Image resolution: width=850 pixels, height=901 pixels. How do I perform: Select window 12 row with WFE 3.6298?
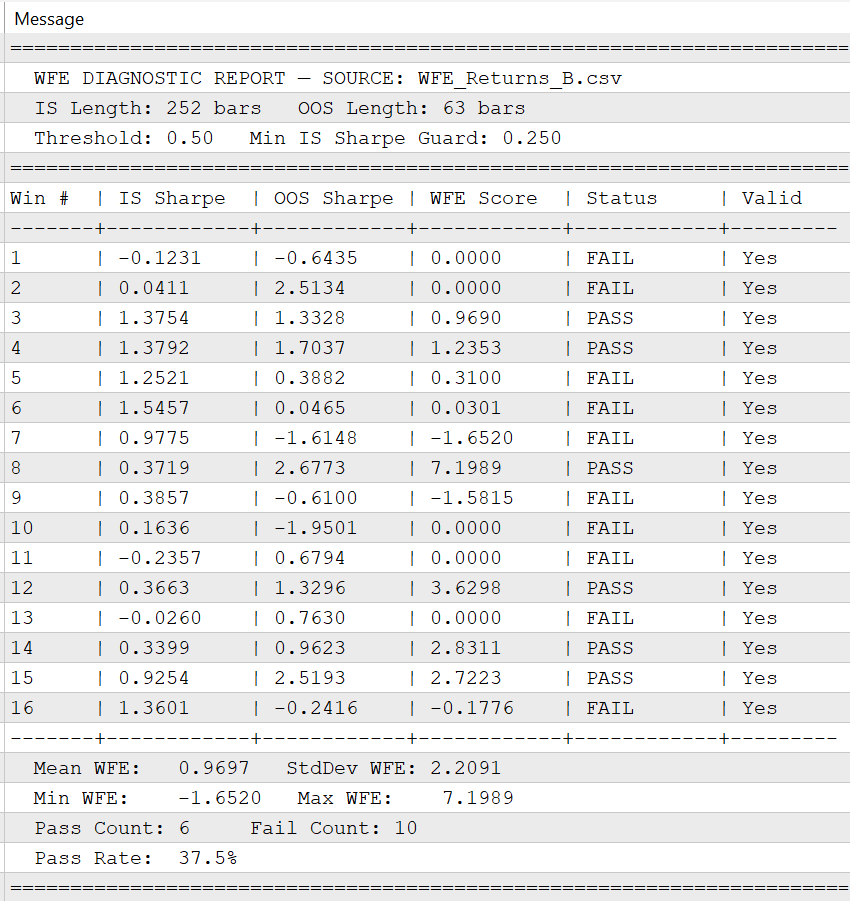coord(427,588)
